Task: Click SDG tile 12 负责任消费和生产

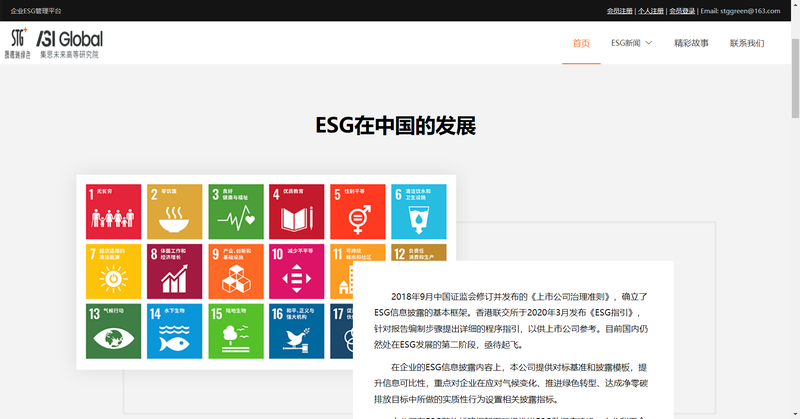Action: 419,252
